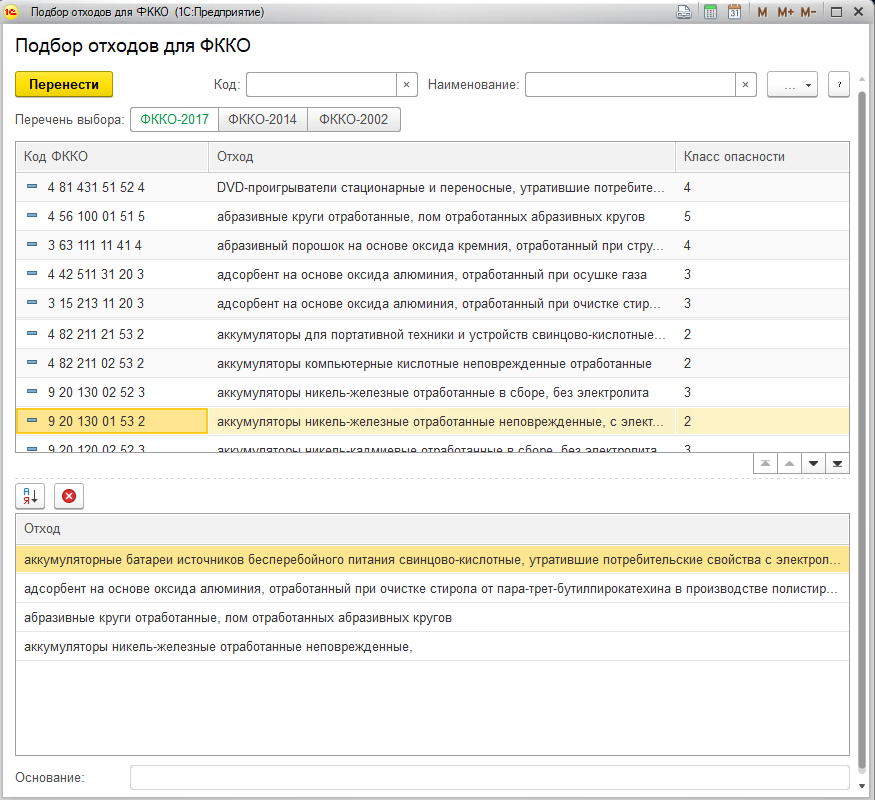Open the calculator icon in the title bar
The width and height of the screenshot is (875, 800).
(x=710, y=12)
